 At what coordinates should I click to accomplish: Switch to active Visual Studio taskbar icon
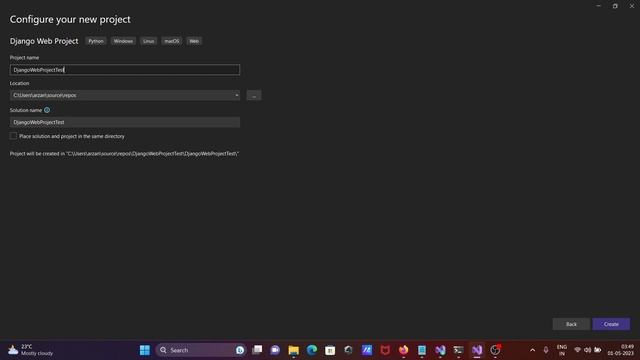(477, 350)
